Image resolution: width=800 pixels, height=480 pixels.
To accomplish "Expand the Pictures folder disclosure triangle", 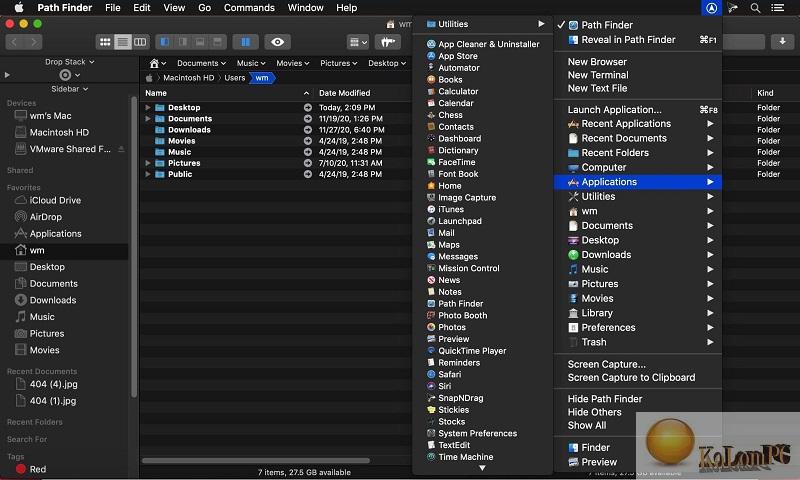I will (147, 163).
